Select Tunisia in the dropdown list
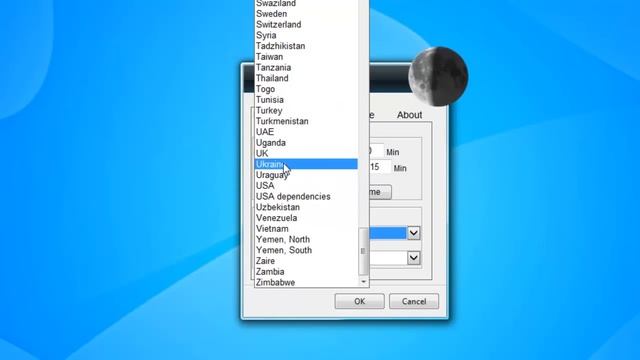The image size is (640, 360). (x=306, y=100)
